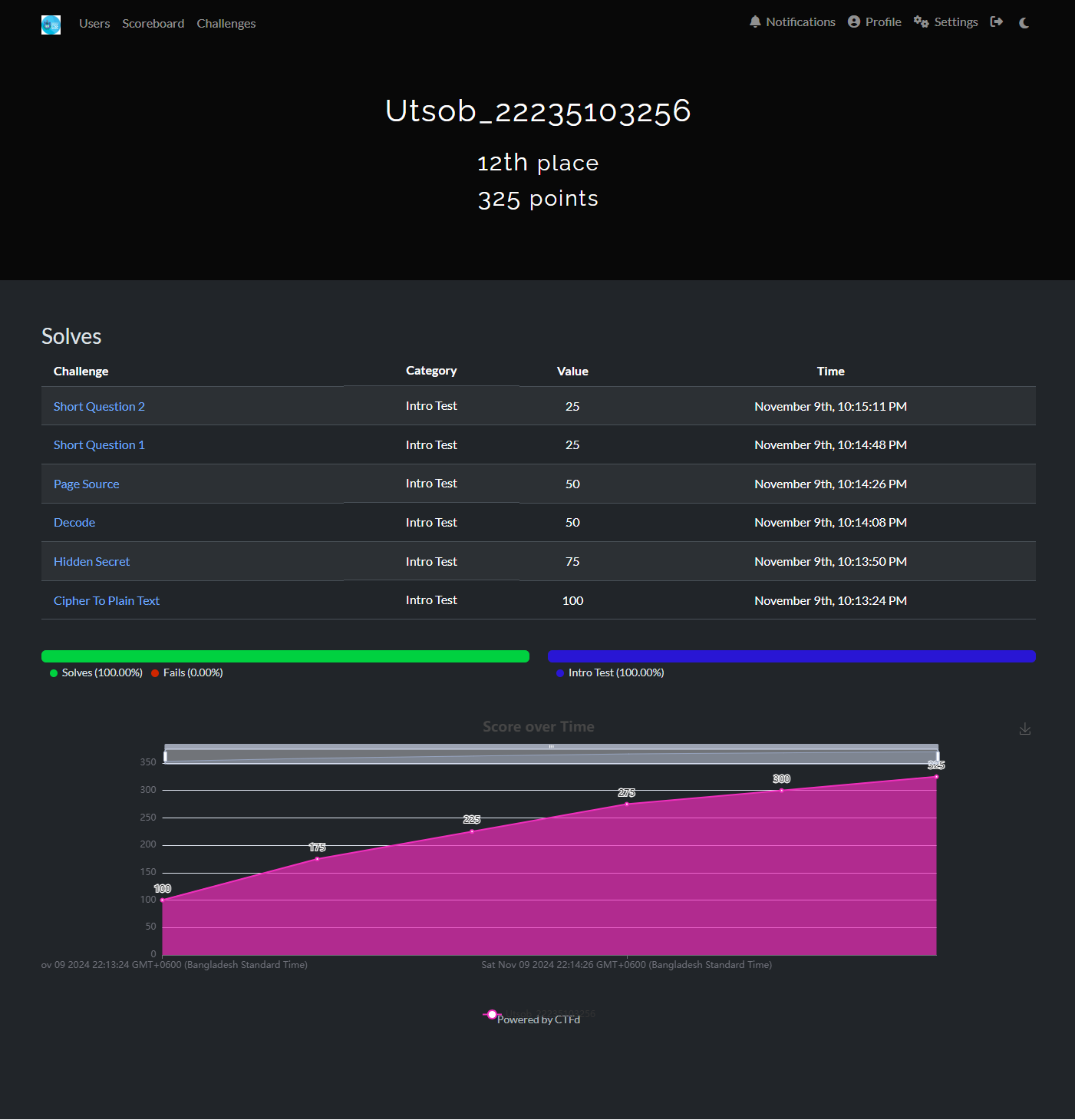Click the logout icon
The width and height of the screenshot is (1075, 1120).
click(996, 22)
